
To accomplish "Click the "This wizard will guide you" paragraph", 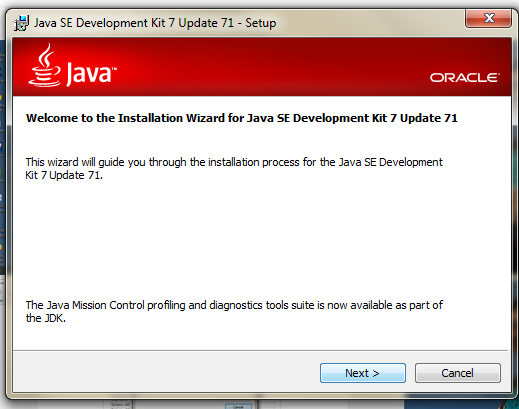I will pyautogui.click(x=234, y=168).
